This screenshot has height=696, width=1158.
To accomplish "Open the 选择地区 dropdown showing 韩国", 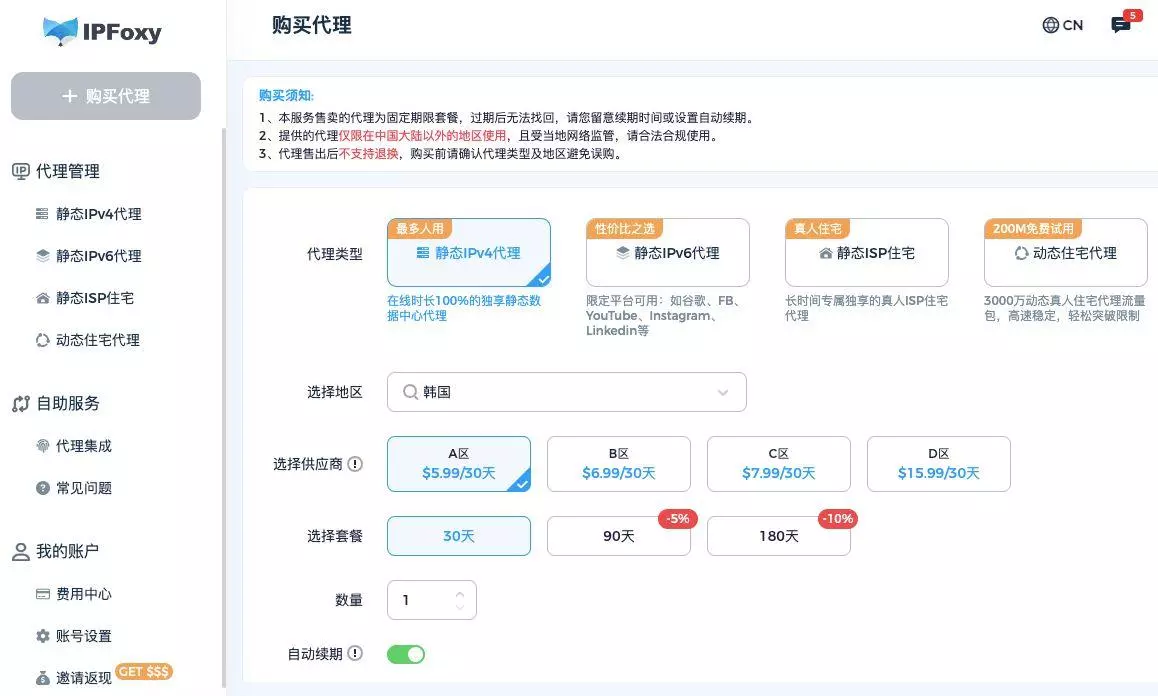I will tap(566, 392).
